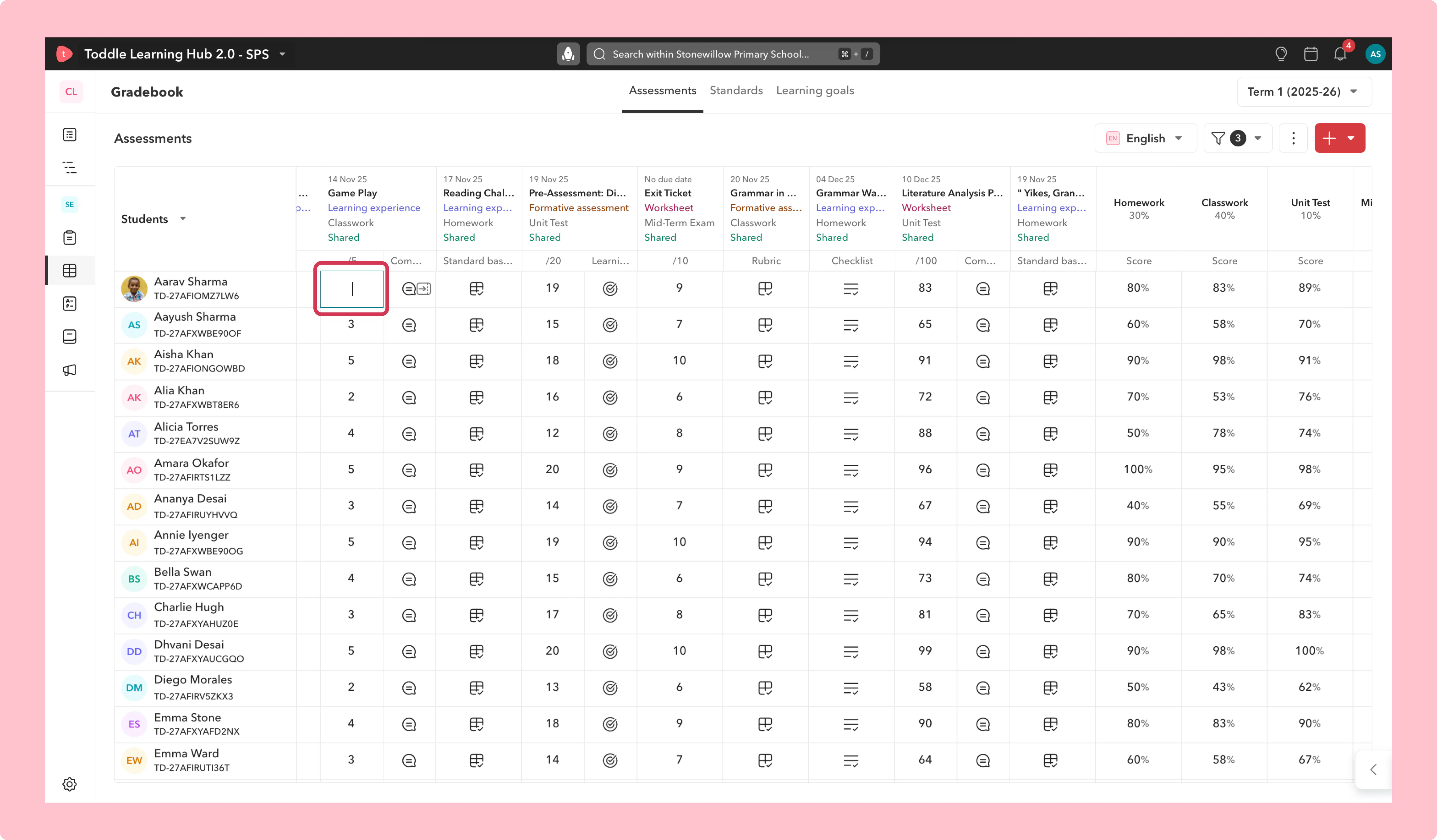Select Alicia Torres's Exit Ticket score 8
Image resolution: width=1437 pixels, height=840 pixels.
679,433
